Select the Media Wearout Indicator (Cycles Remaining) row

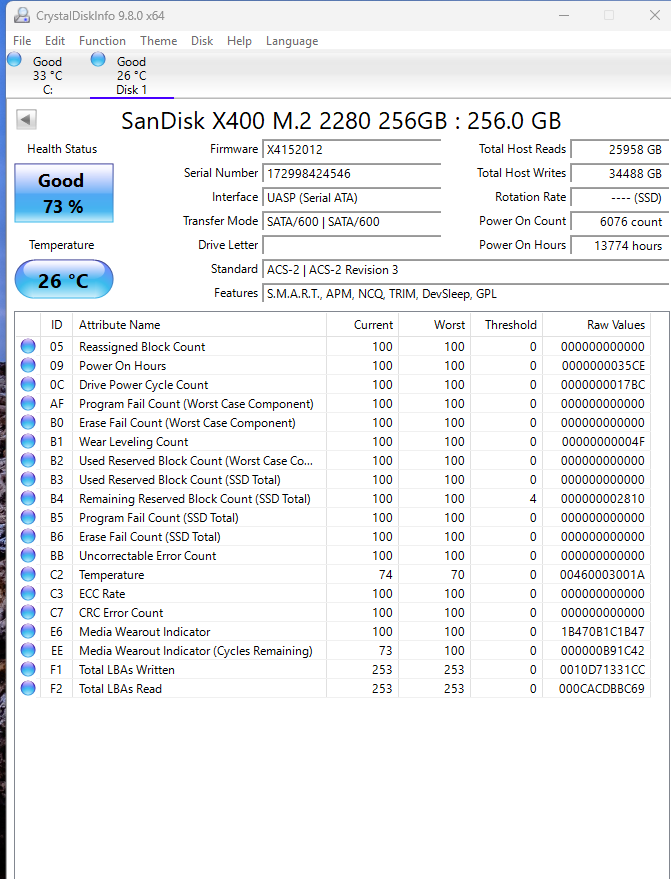coord(333,651)
